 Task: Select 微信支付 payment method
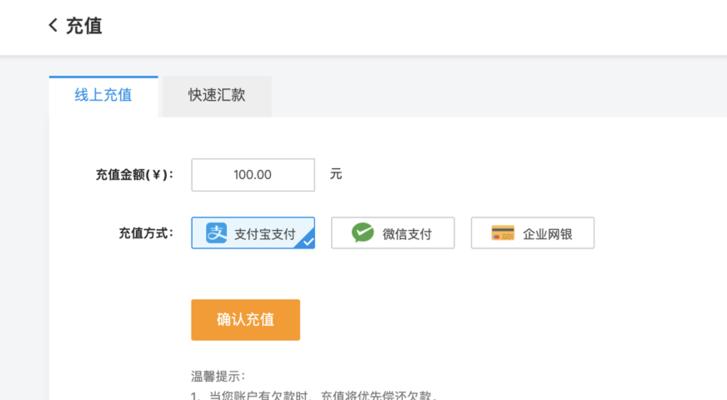pos(393,233)
